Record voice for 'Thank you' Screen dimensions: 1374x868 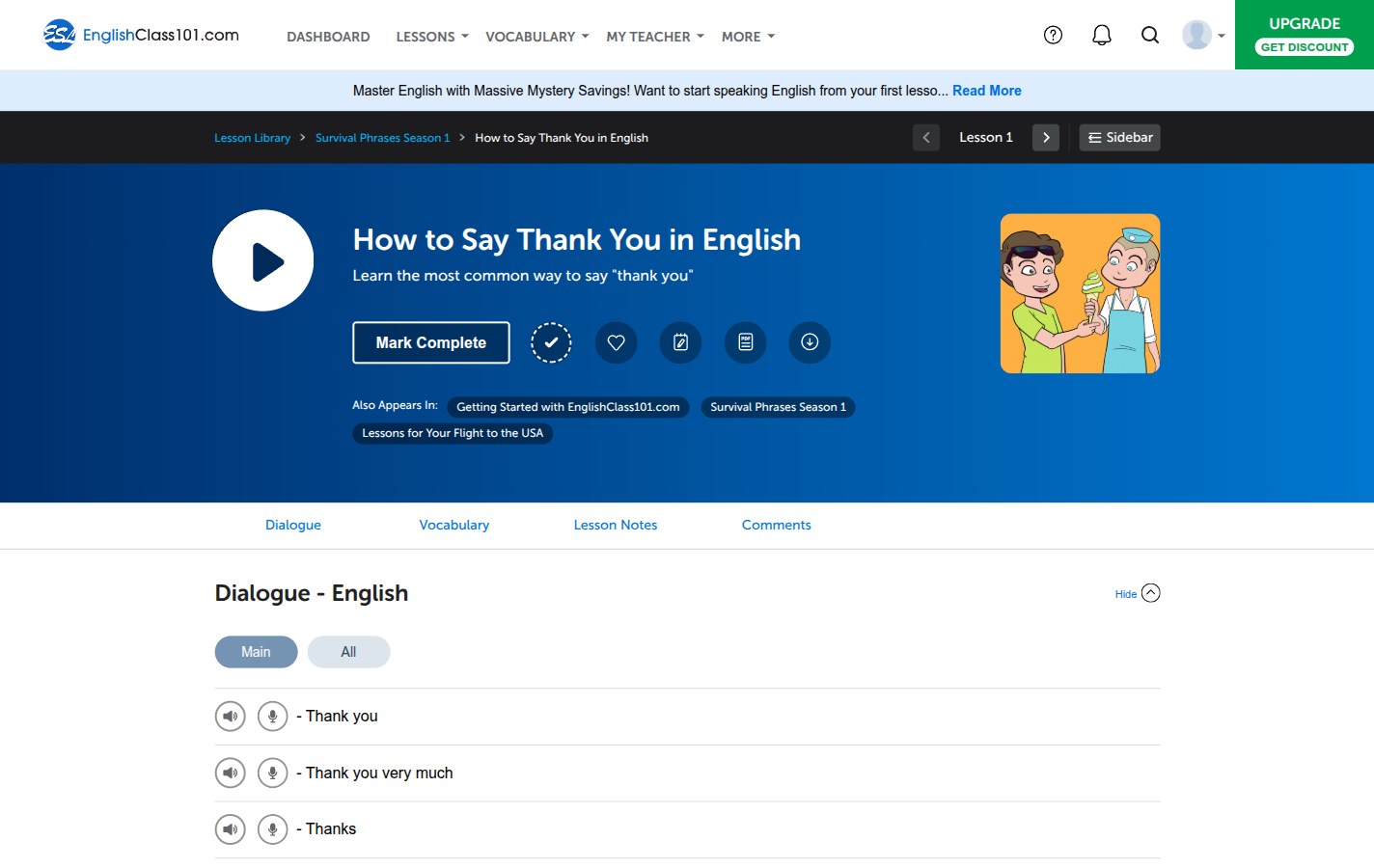[273, 717]
